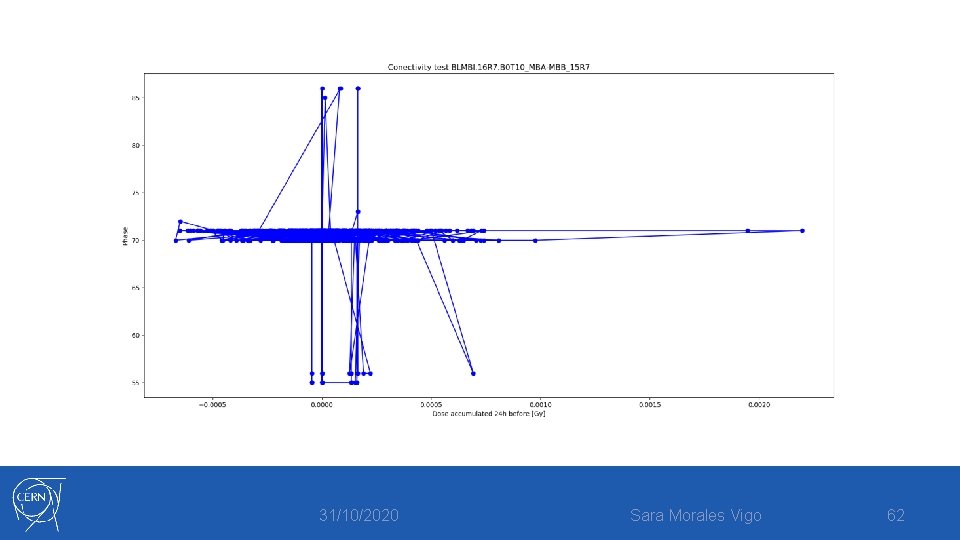Click the y-axis tick label 55
The width and height of the screenshot is (960, 540).
tap(136, 383)
